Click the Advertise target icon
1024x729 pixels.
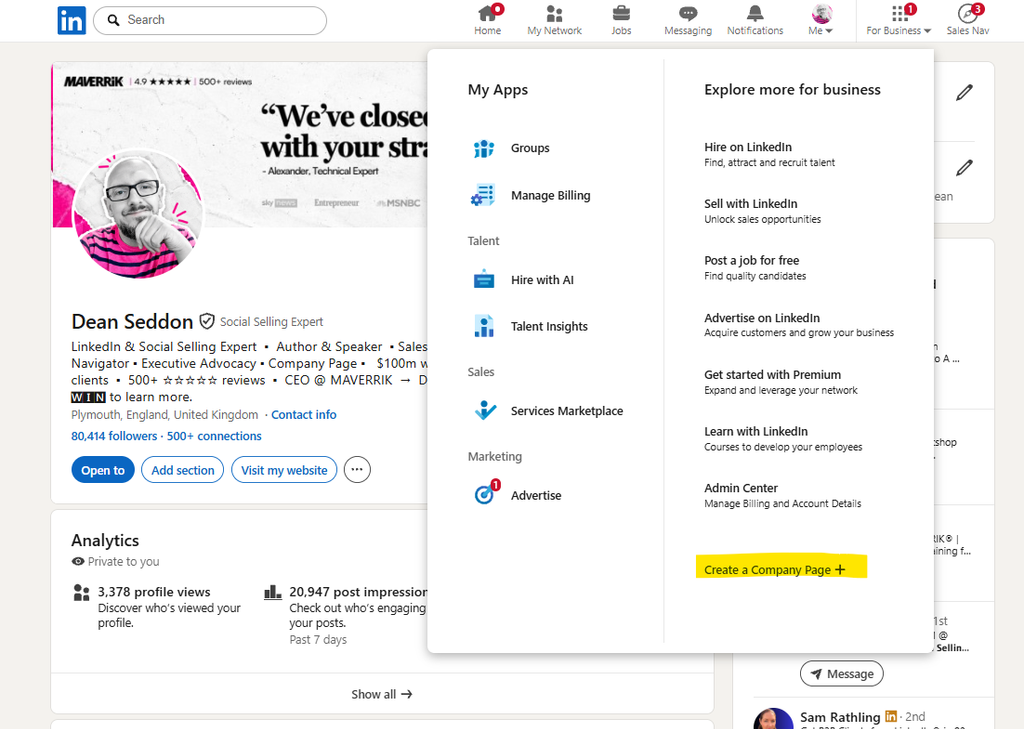pyautogui.click(x=485, y=494)
